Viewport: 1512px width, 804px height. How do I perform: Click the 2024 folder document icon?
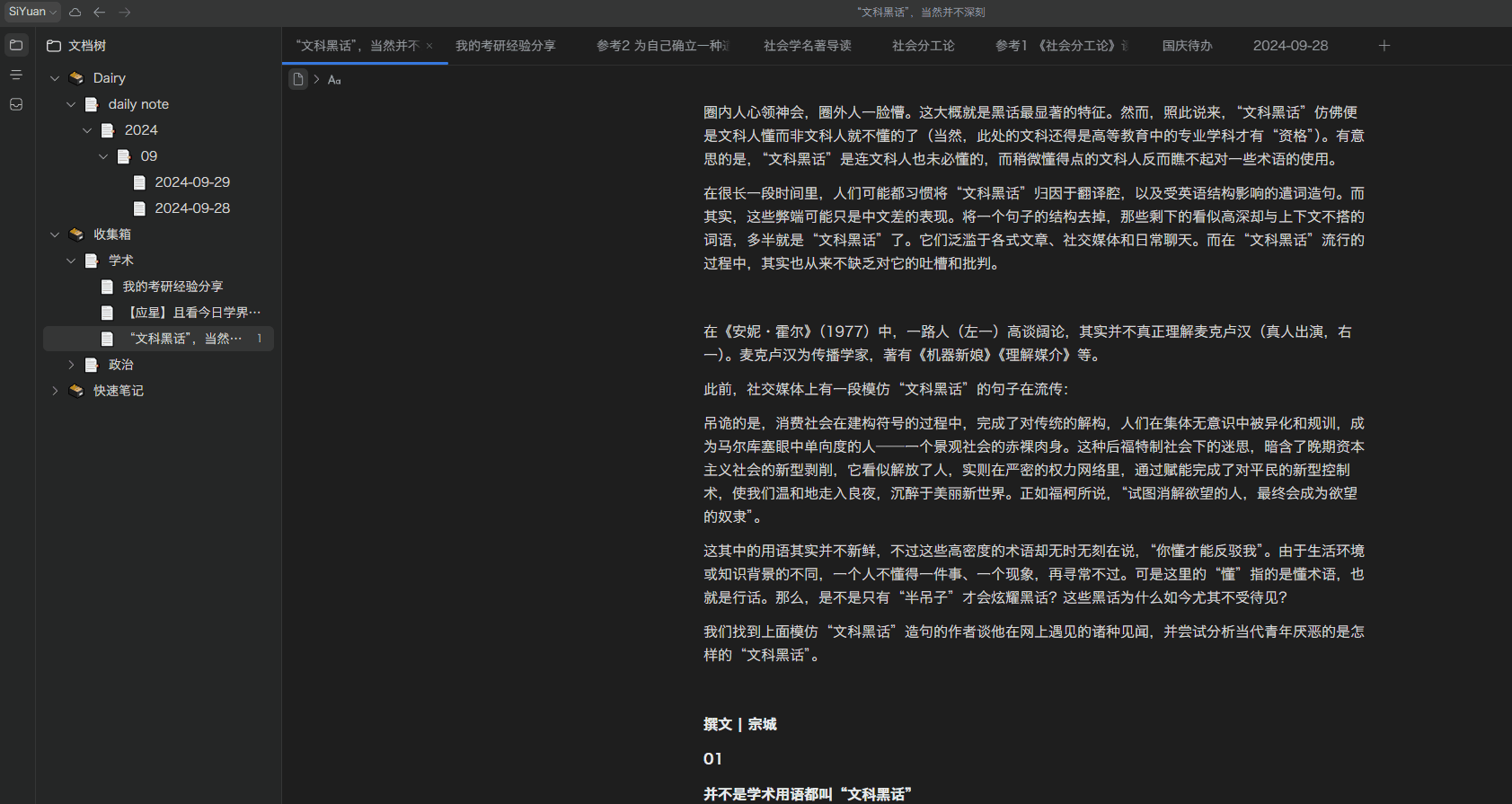[108, 130]
